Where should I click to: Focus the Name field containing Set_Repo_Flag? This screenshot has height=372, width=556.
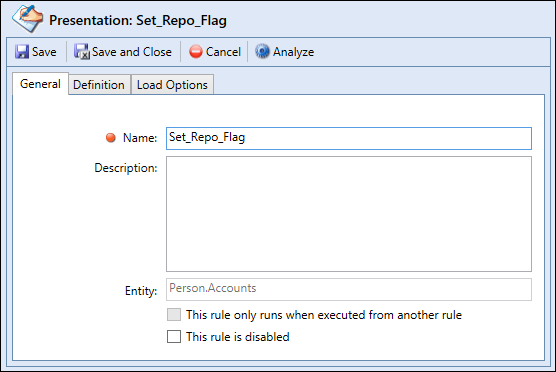click(349, 138)
